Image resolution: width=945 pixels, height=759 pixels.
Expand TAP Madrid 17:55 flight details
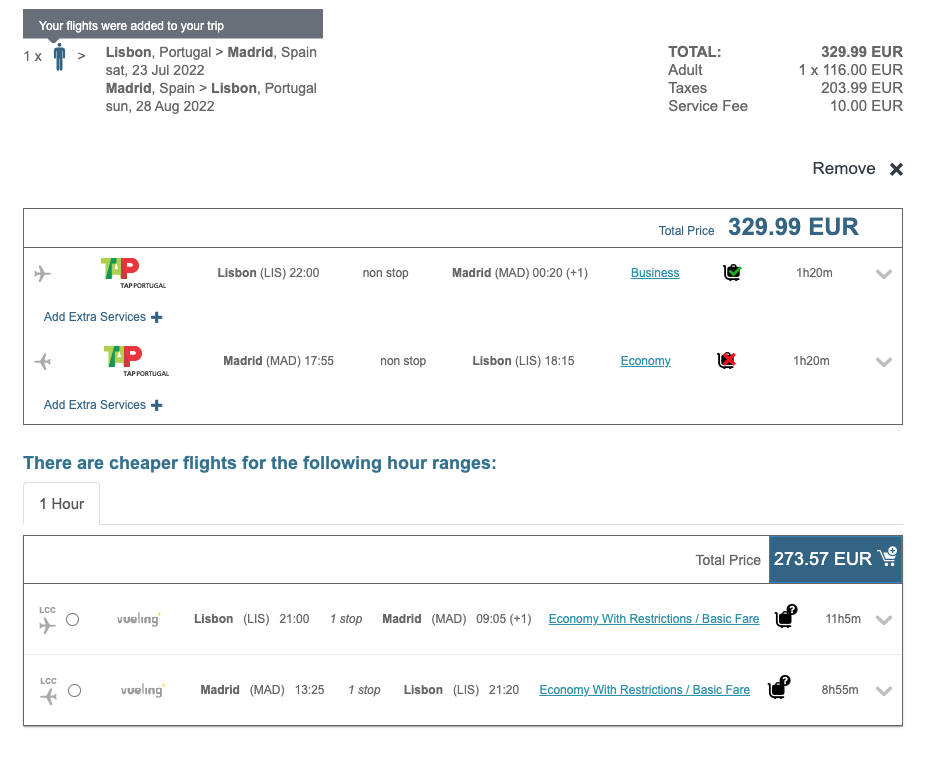click(x=883, y=362)
